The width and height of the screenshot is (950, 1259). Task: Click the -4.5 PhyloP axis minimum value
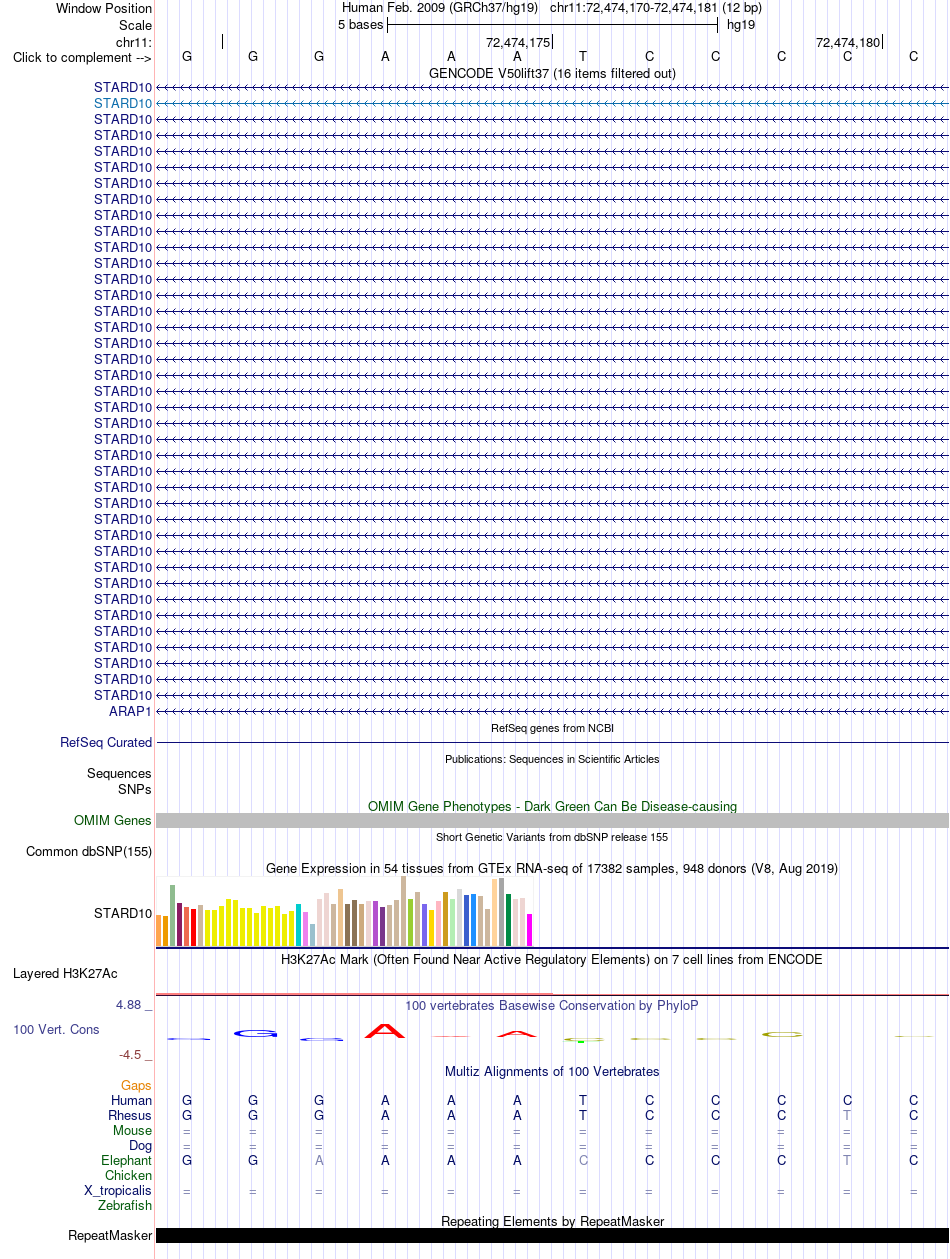coord(135,1054)
